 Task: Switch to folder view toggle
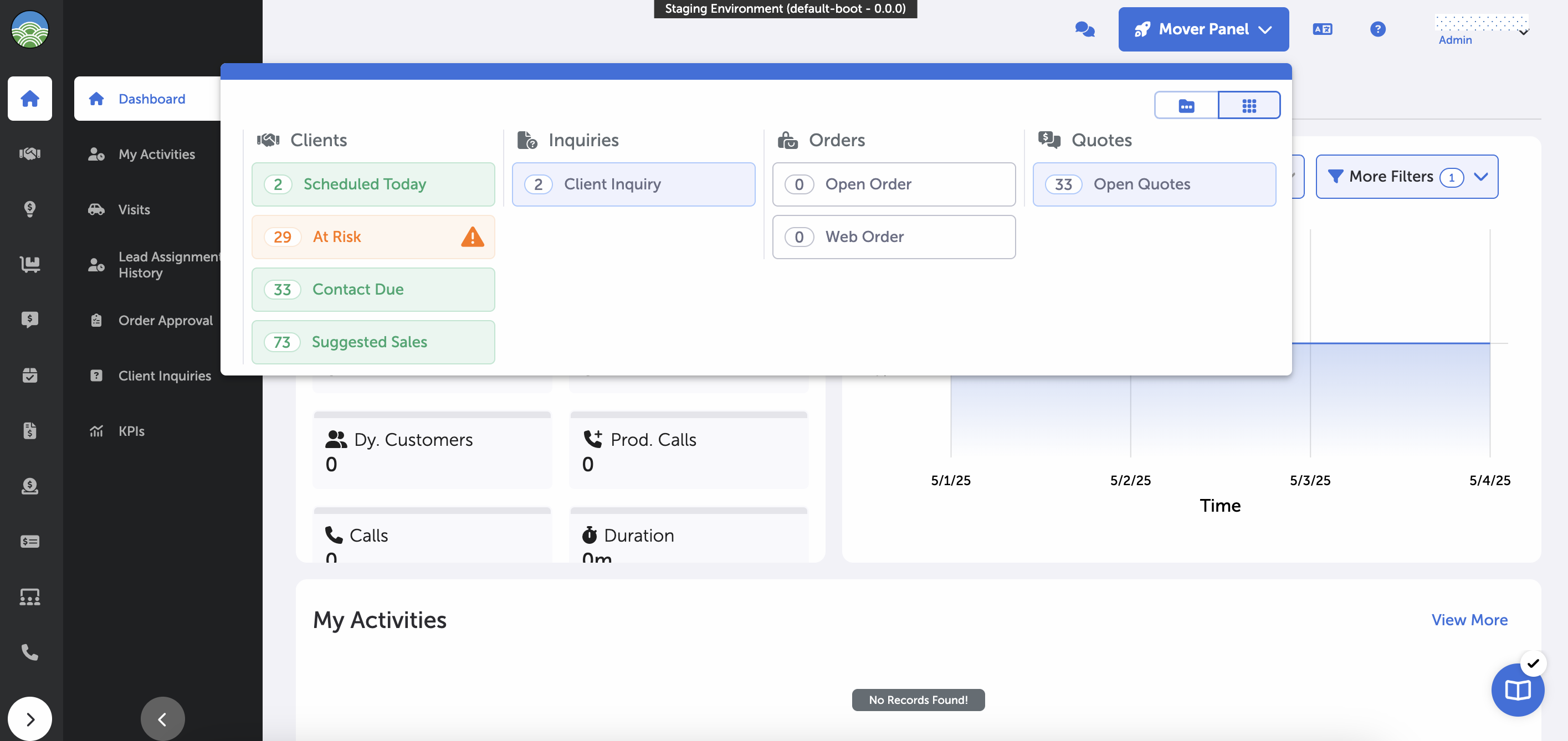coord(1186,106)
